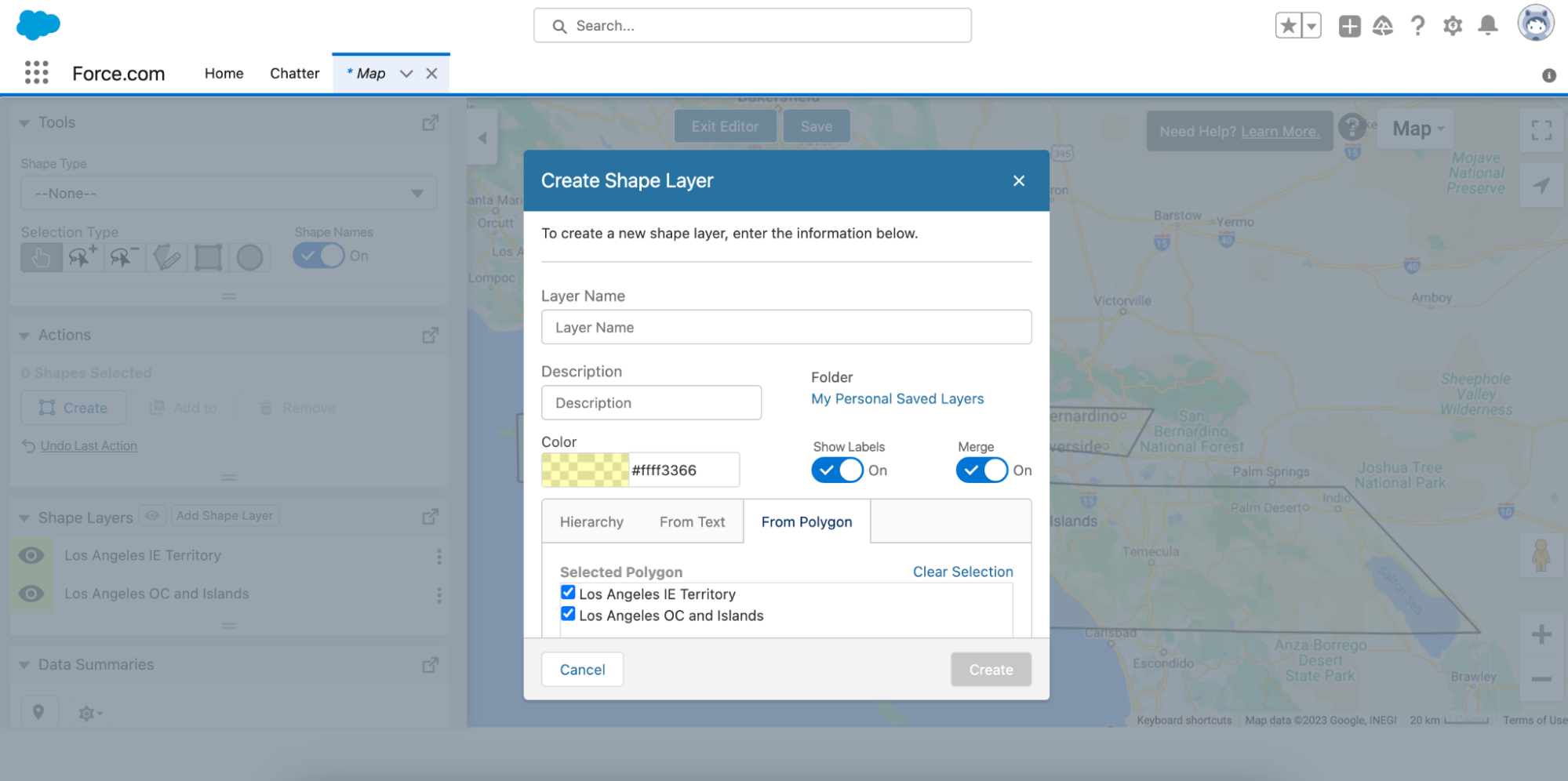Click the Layer Name input field
This screenshot has width=1568, height=781.
tap(786, 327)
